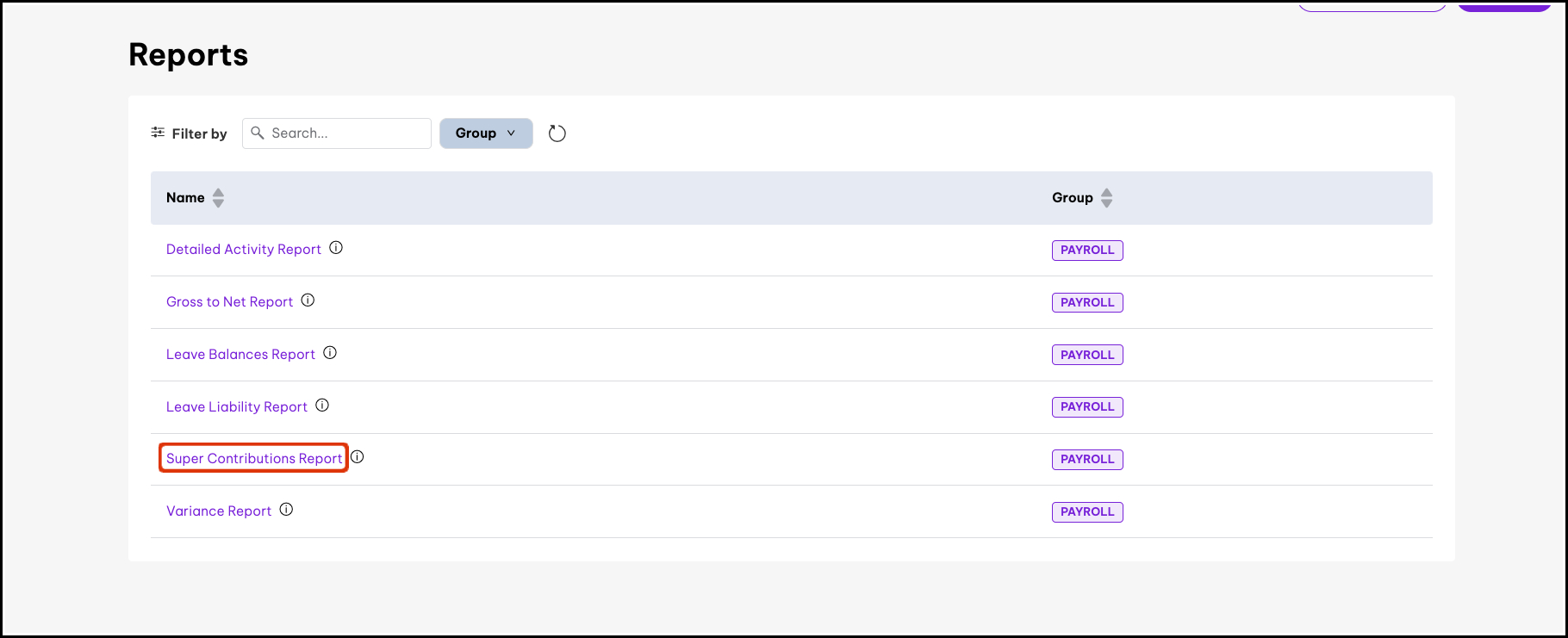Click the Filter by sliders icon
This screenshot has width=1568, height=638.
tap(158, 133)
